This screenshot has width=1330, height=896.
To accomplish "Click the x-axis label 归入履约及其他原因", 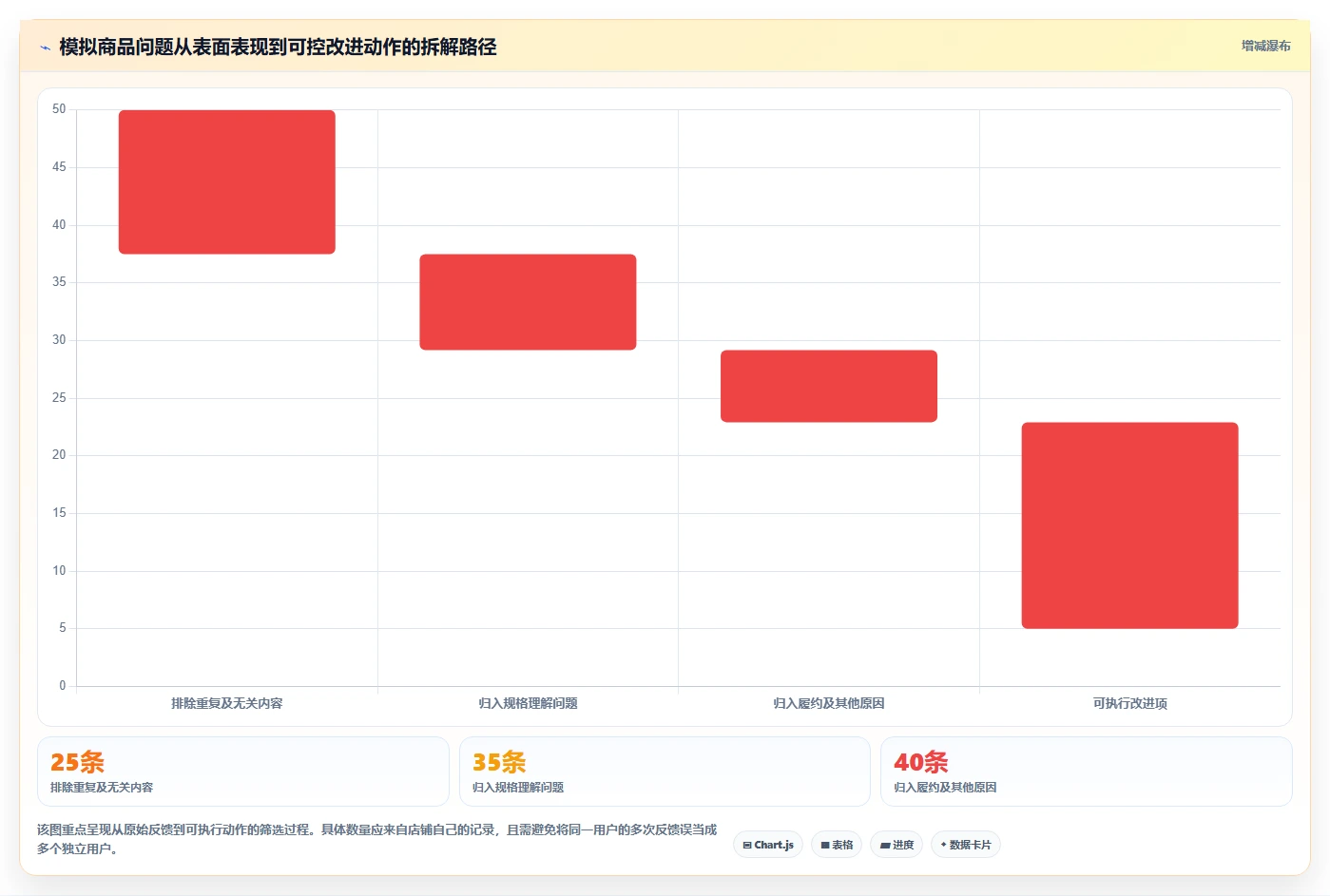I will point(829,703).
